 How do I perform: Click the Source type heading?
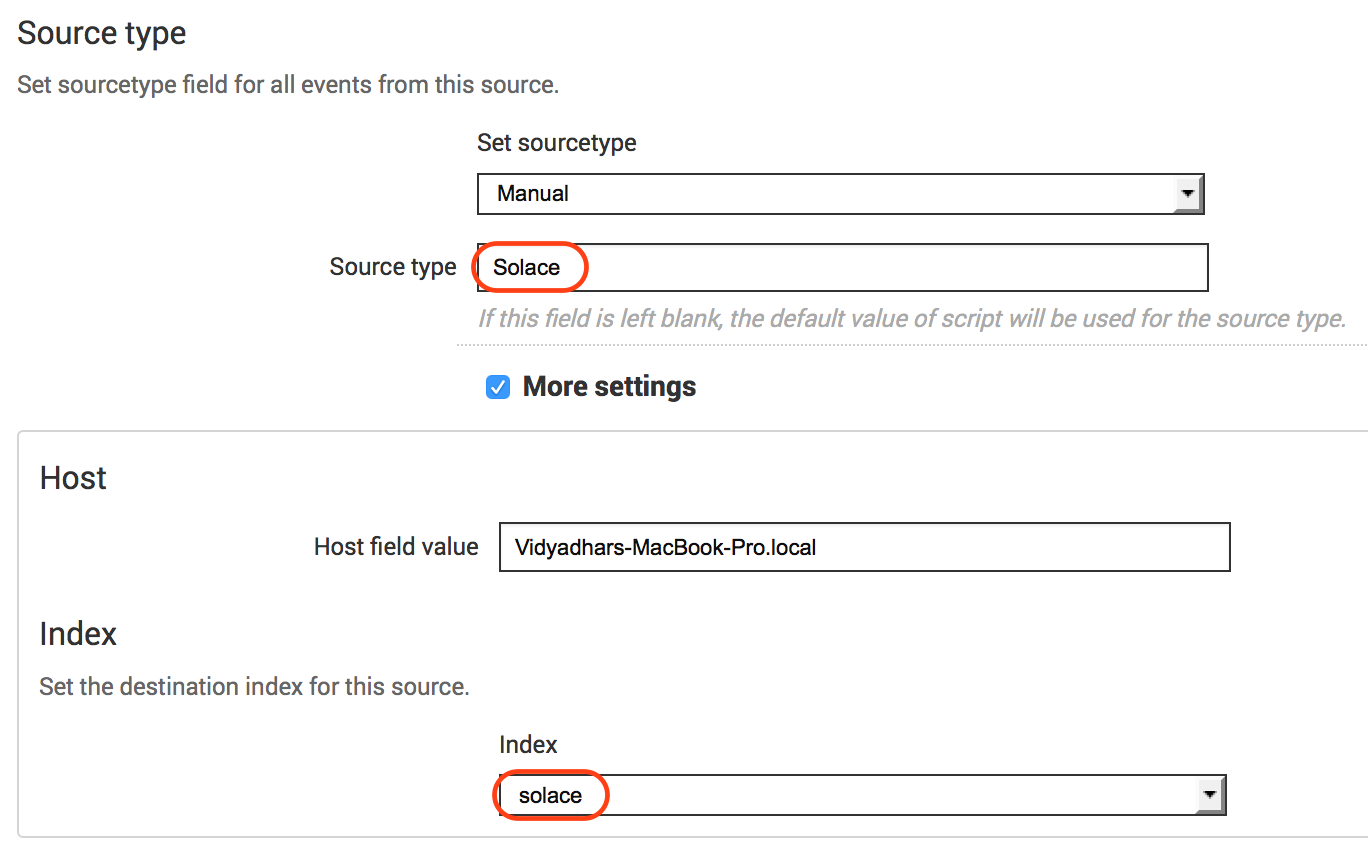pos(102,33)
